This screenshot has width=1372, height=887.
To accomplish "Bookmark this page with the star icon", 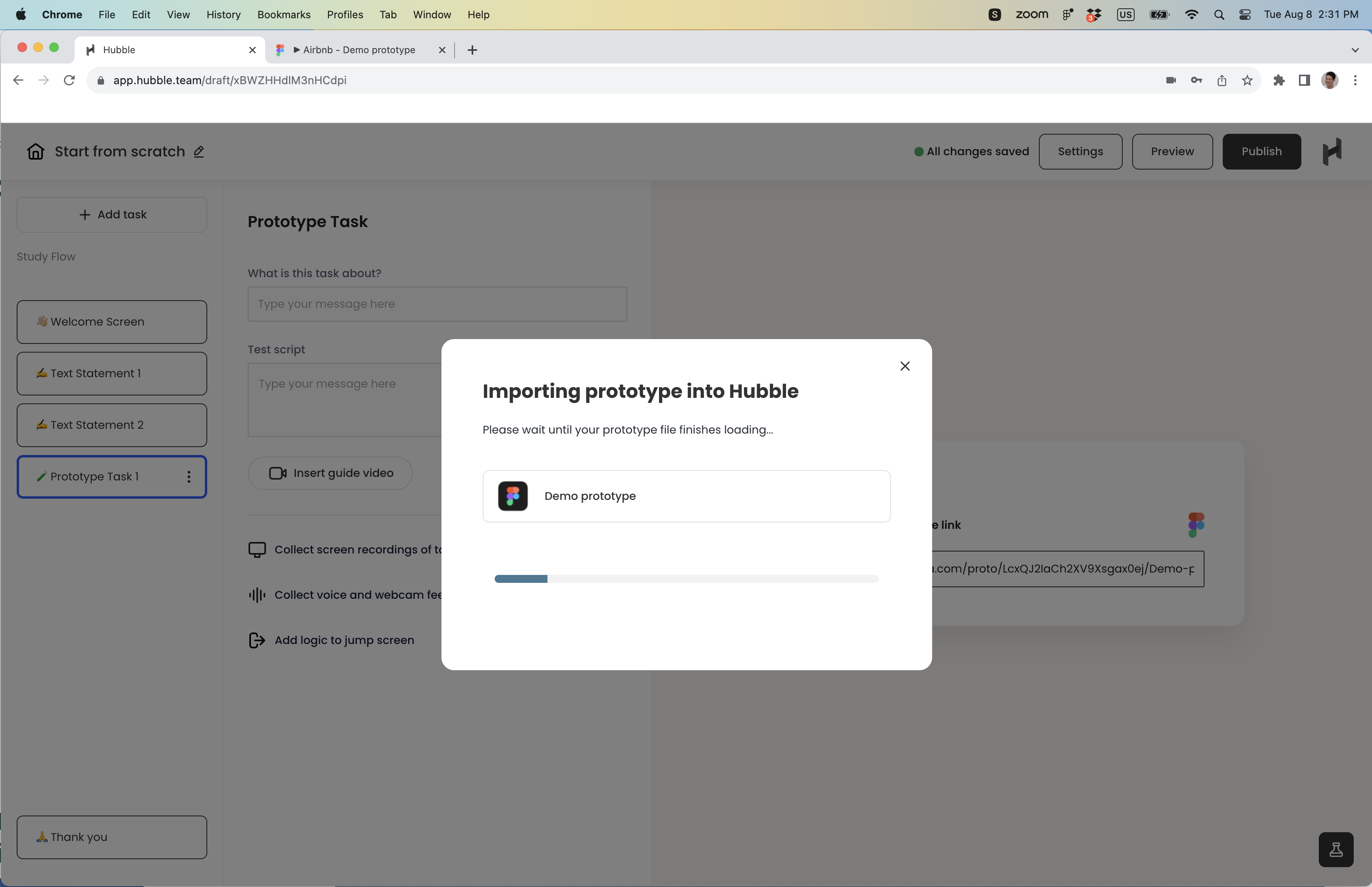I will pos(1247,81).
